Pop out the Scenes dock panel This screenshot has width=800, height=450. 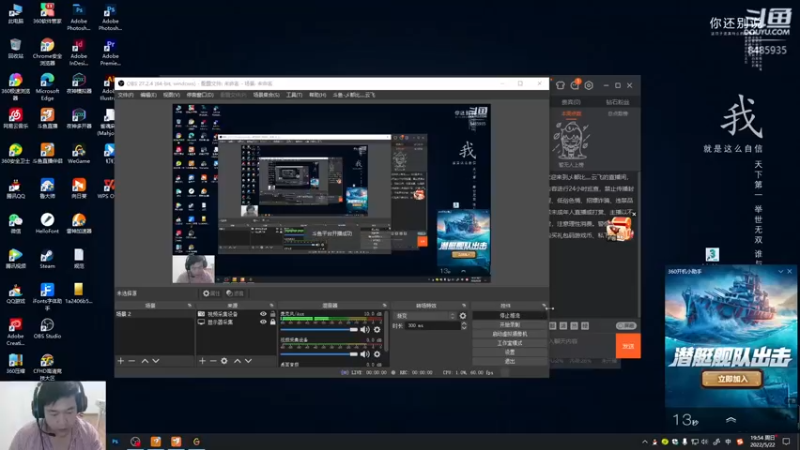(x=189, y=306)
